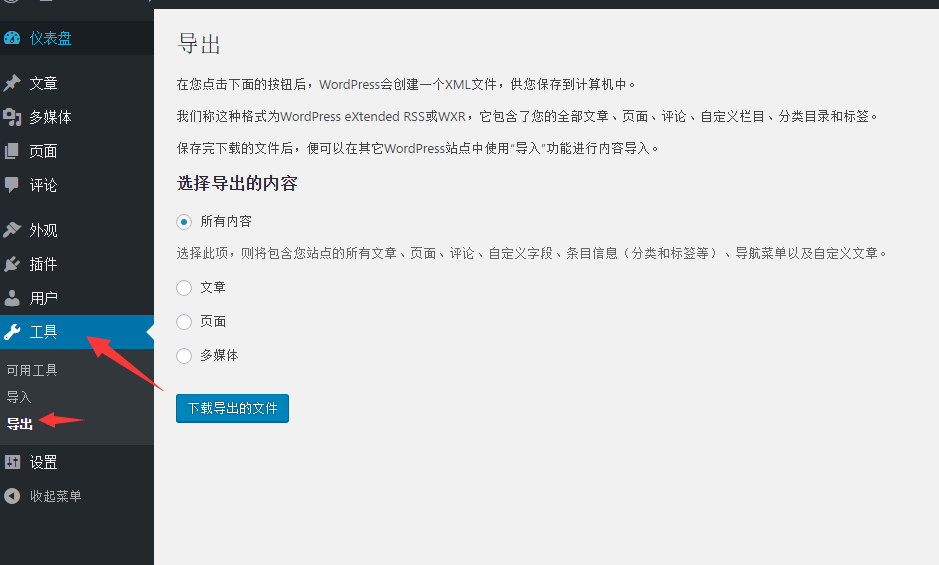Viewport: 939px width, 565px height.
Task: Select the 多媒体 radio option
Action: [x=184, y=356]
